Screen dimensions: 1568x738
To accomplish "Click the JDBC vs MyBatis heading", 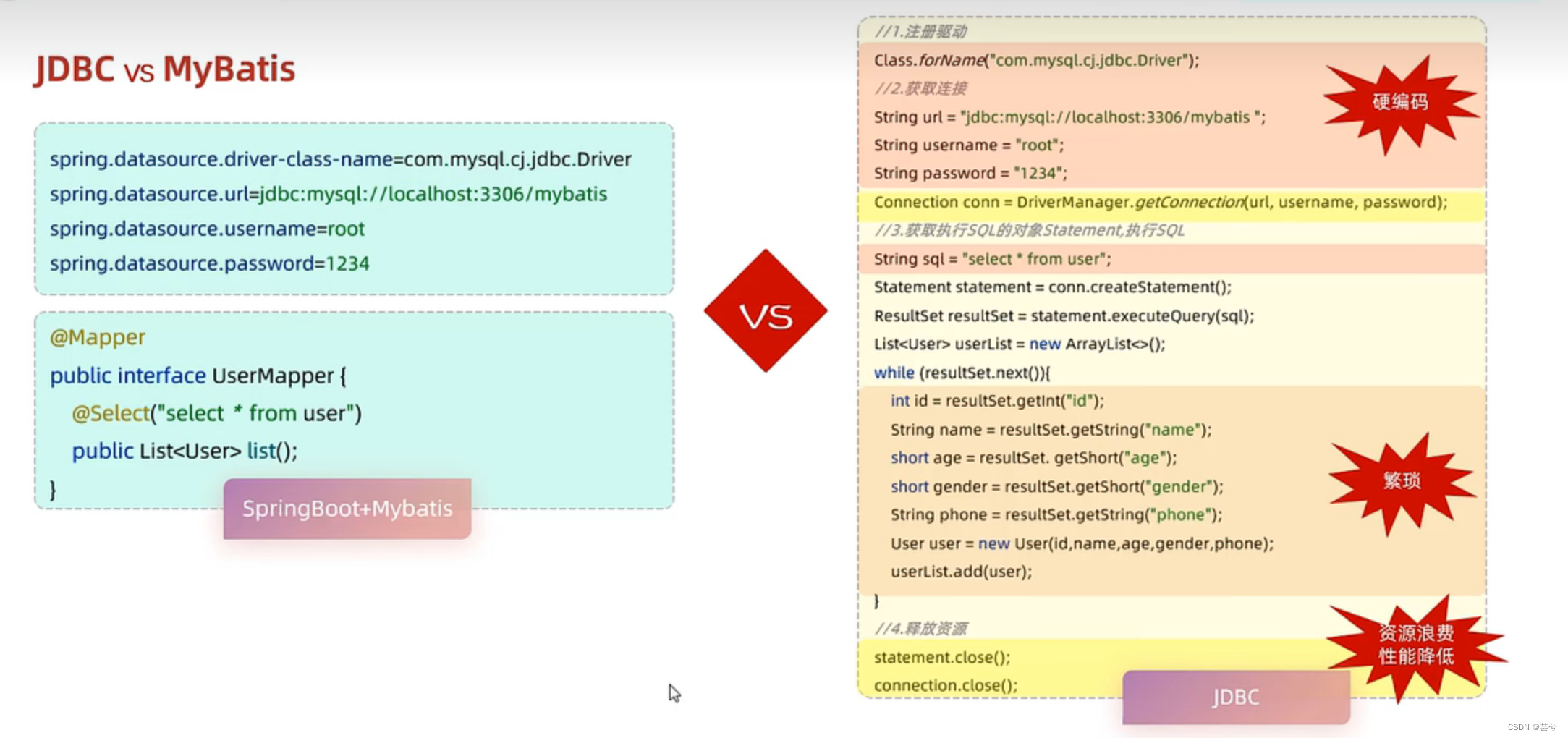I will point(165,69).
